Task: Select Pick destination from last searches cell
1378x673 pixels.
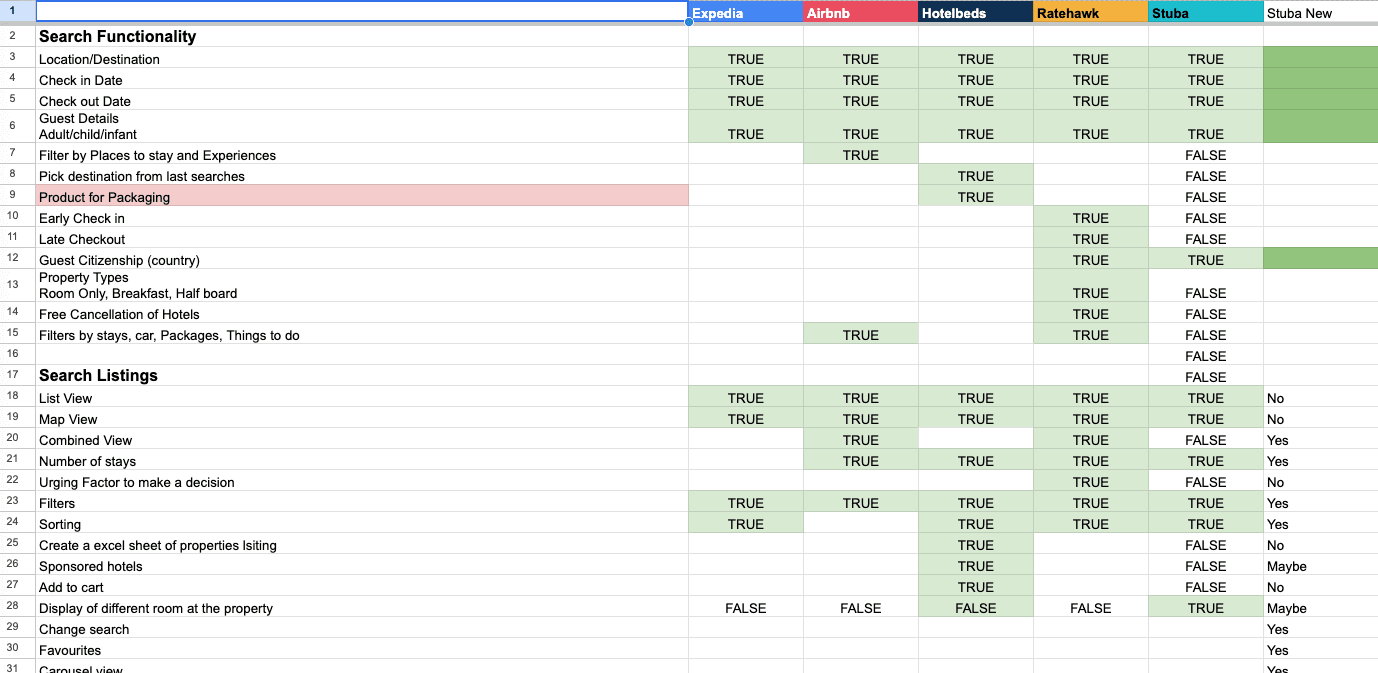Action: click(x=362, y=175)
